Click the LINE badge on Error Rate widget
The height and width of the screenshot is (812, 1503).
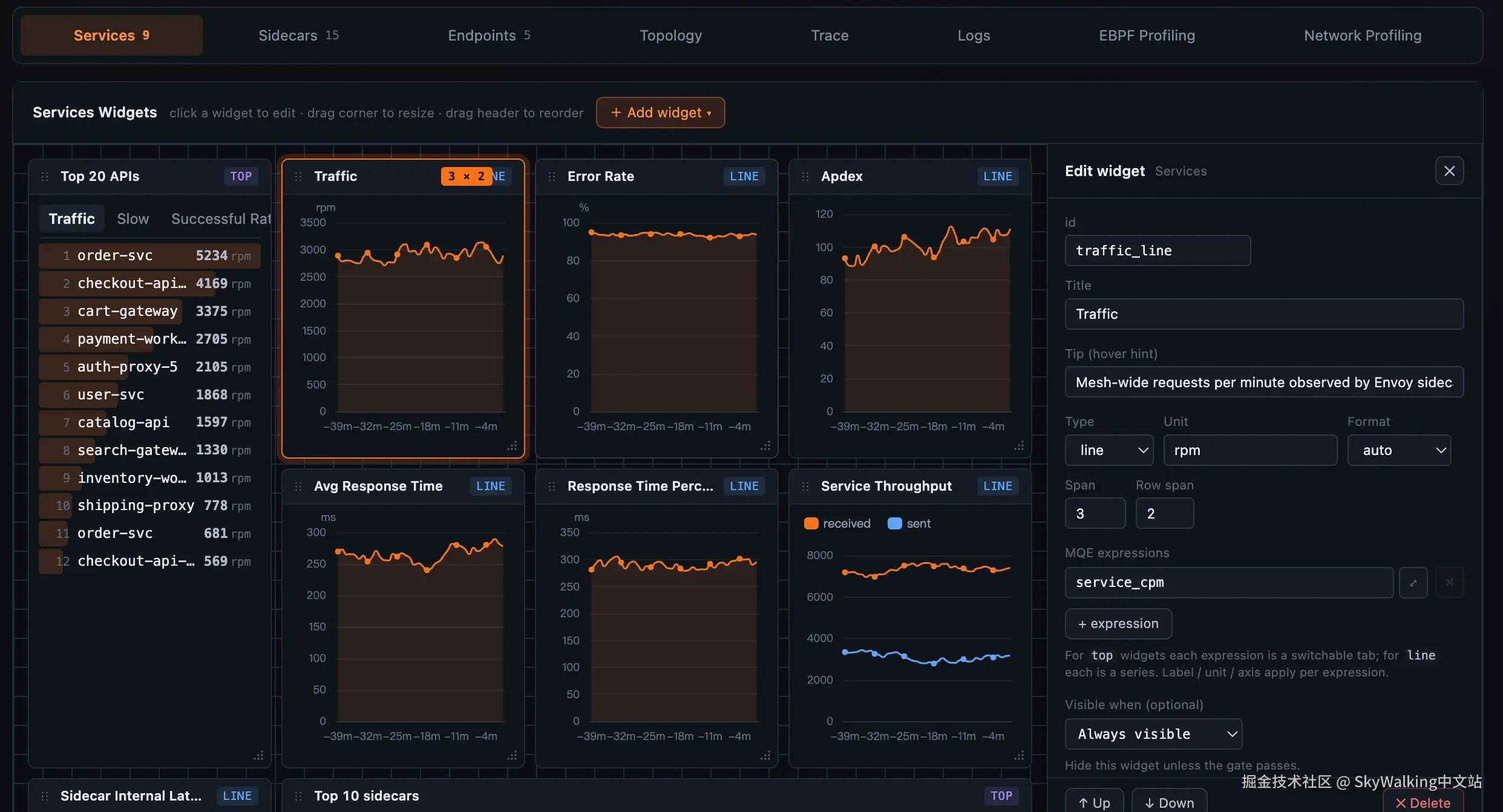(744, 176)
